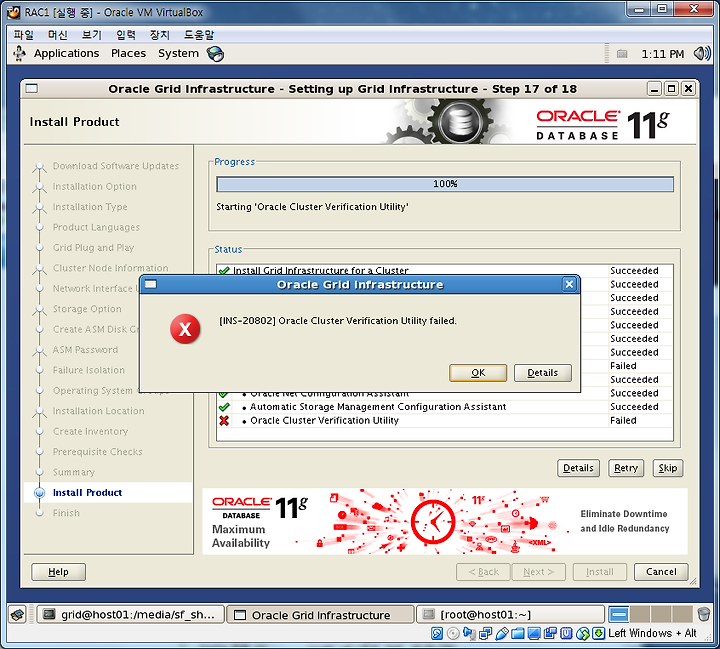Image resolution: width=720 pixels, height=649 pixels.
Task: Select the Finish step in sidebar
Action: point(66,513)
